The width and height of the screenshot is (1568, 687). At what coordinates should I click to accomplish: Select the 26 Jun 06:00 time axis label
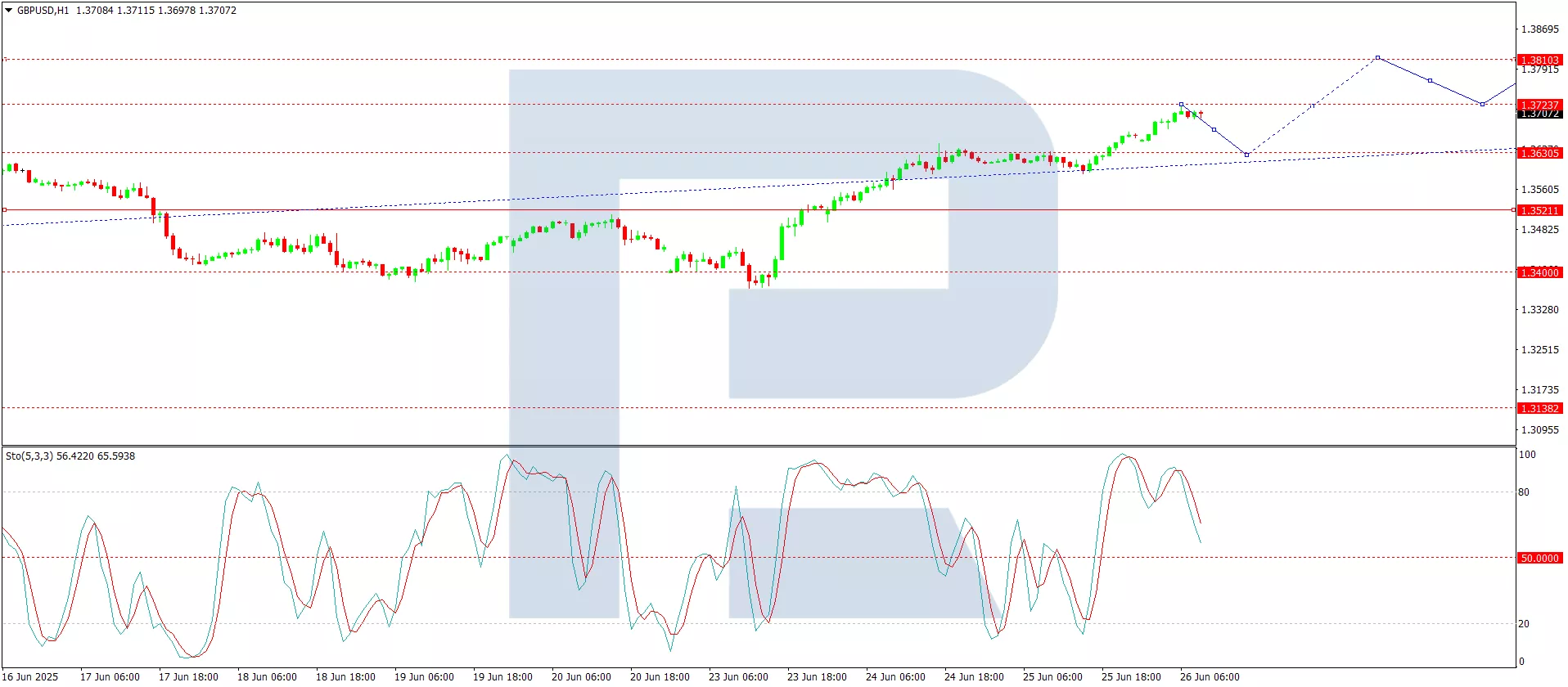tap(1209, 676)
